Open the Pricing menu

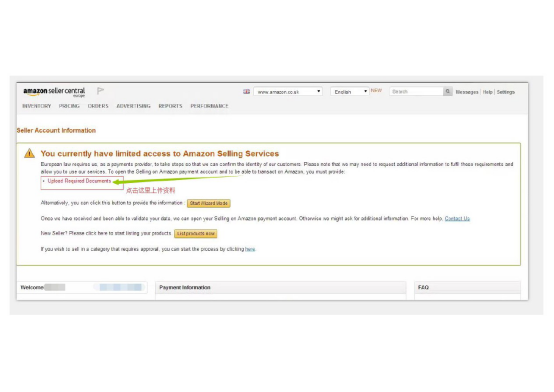pyautogui.click(x=69, y=106)
